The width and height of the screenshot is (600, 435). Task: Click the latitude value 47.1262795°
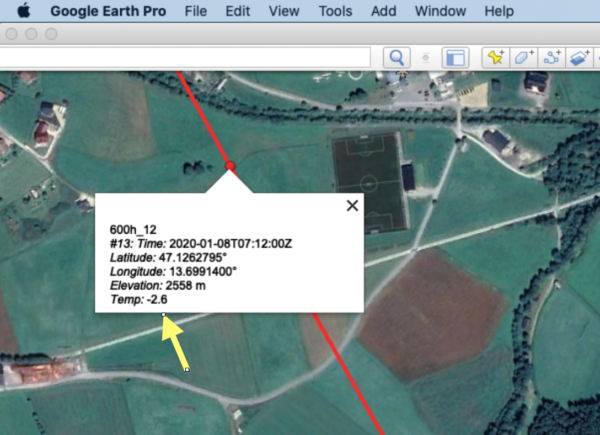click(192, 257)
